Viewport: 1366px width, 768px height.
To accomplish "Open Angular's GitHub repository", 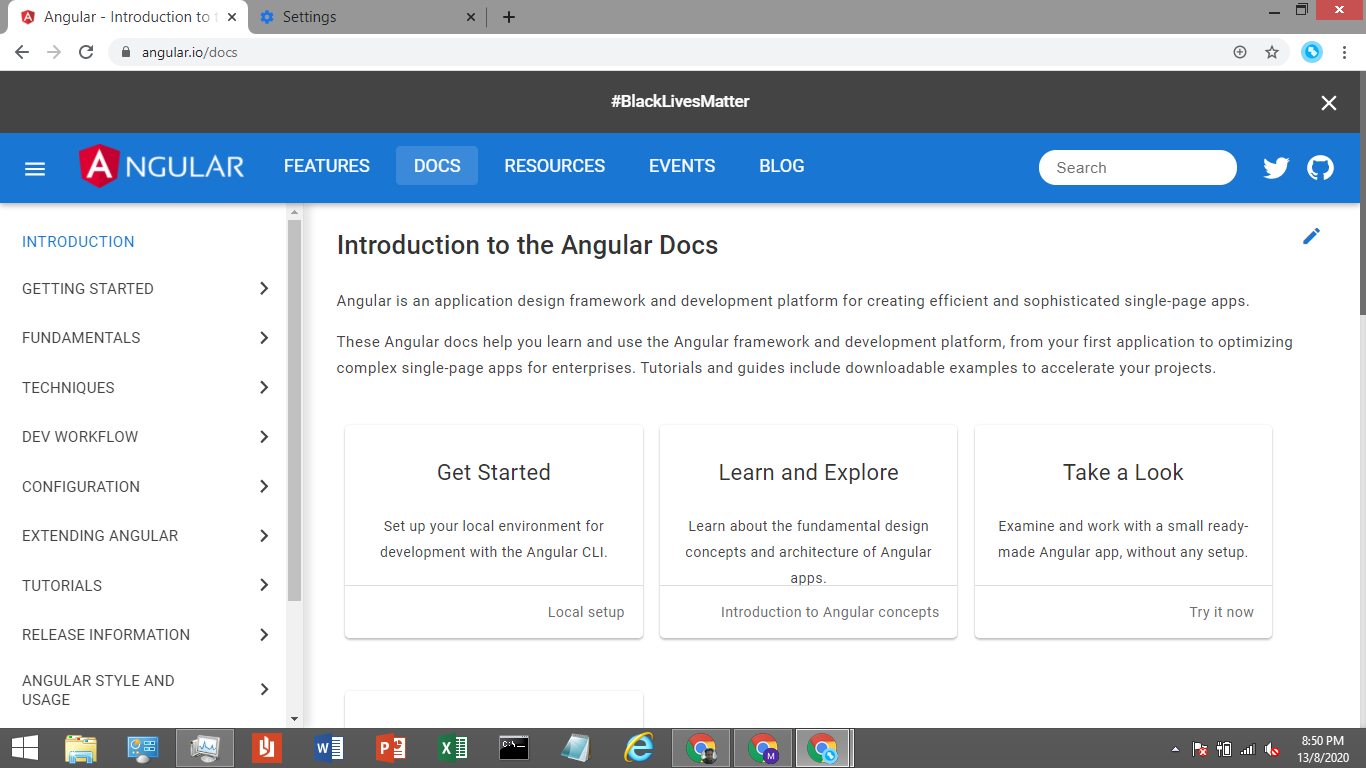I will click(1320, 167).
